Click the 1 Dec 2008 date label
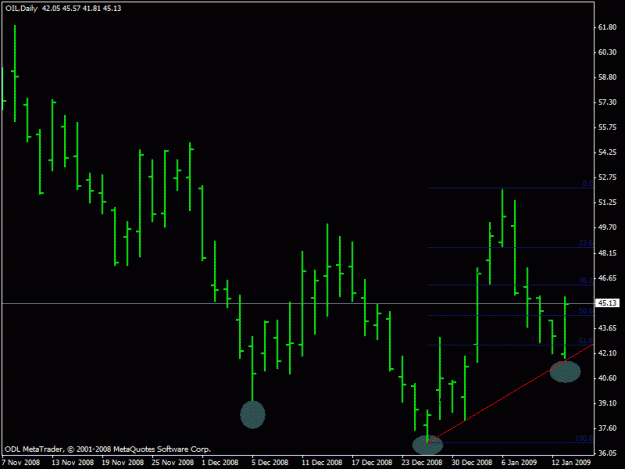Screen dimensions: 625x469 (220, 463)
